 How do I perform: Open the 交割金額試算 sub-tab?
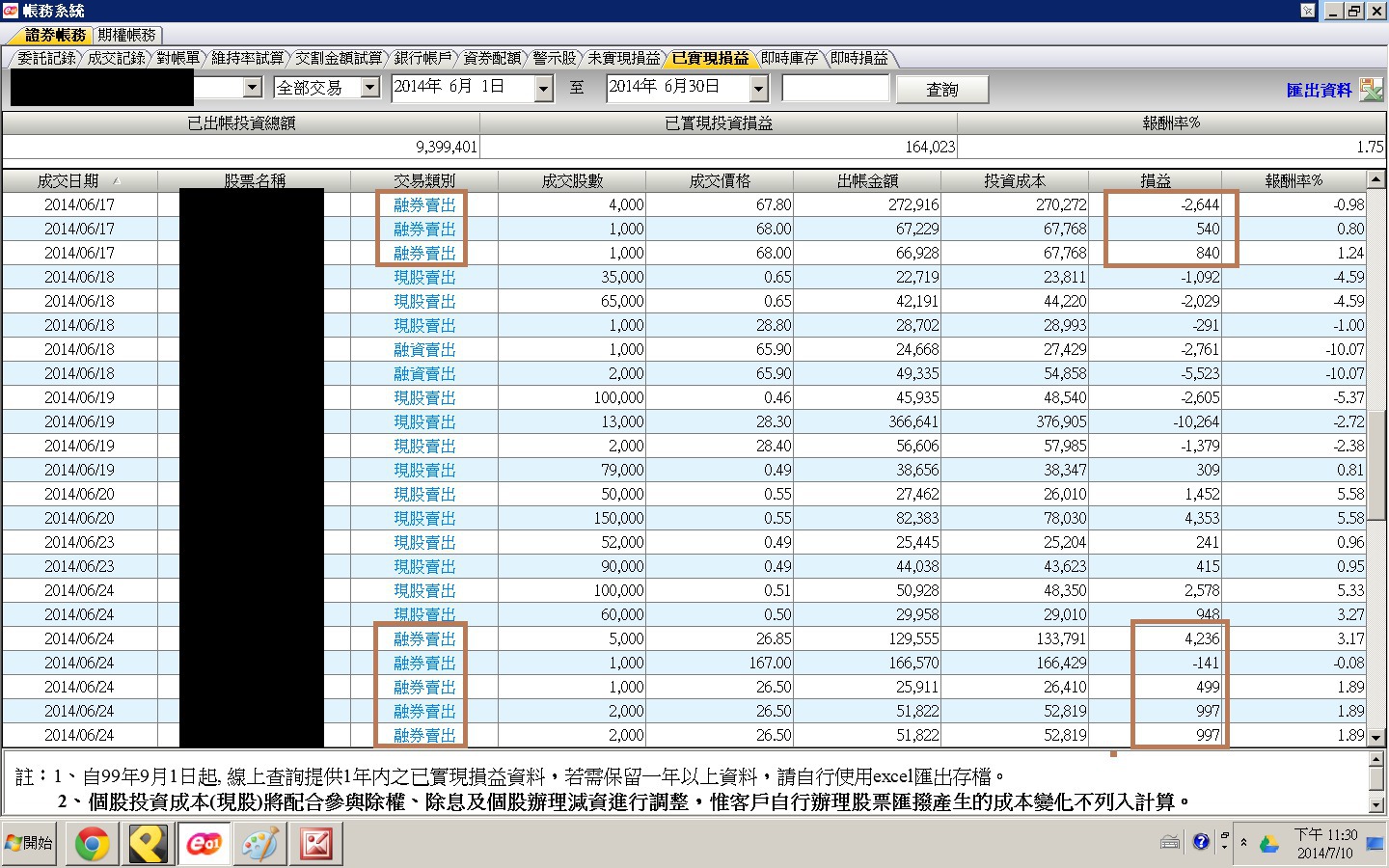point(339,58)
